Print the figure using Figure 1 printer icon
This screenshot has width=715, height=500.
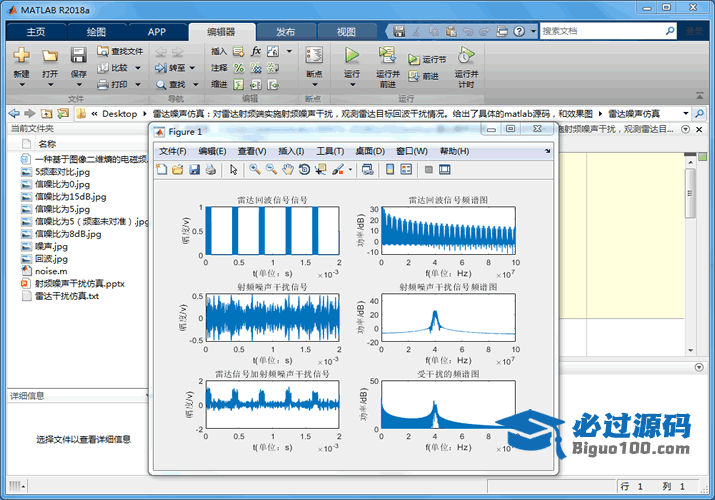point(211,170)
